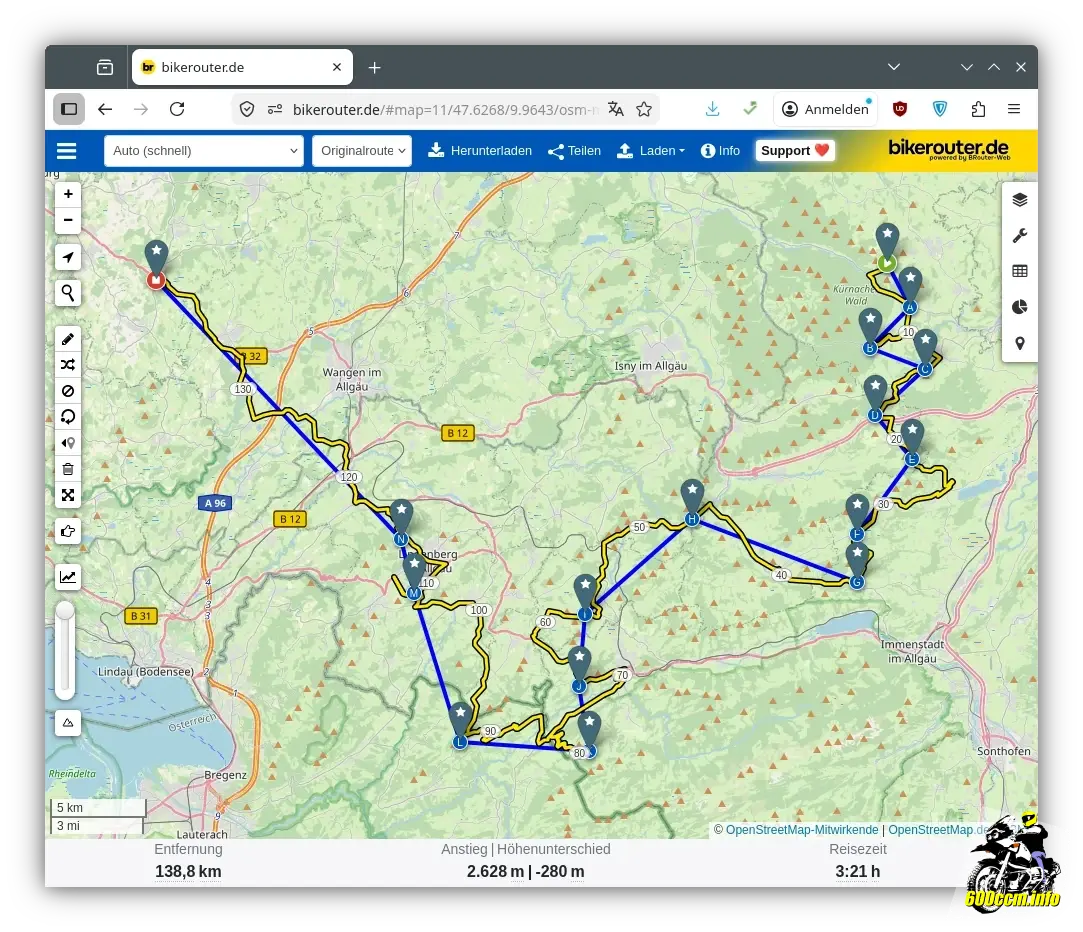Click the reverse route shuffle icon
The image size is (1083, 932).
coord(68,365)
